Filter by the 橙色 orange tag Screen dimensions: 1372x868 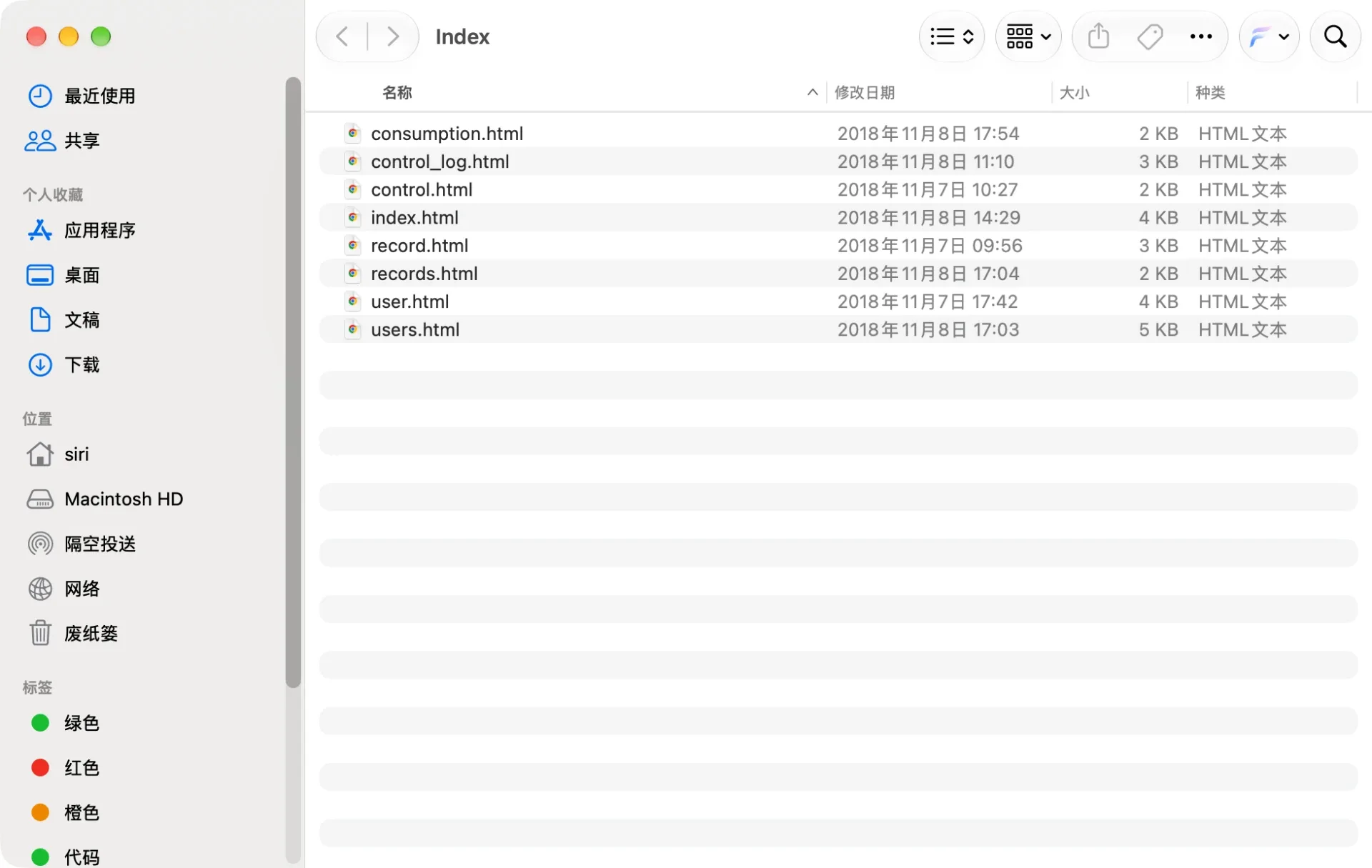(x=81, y=813)
